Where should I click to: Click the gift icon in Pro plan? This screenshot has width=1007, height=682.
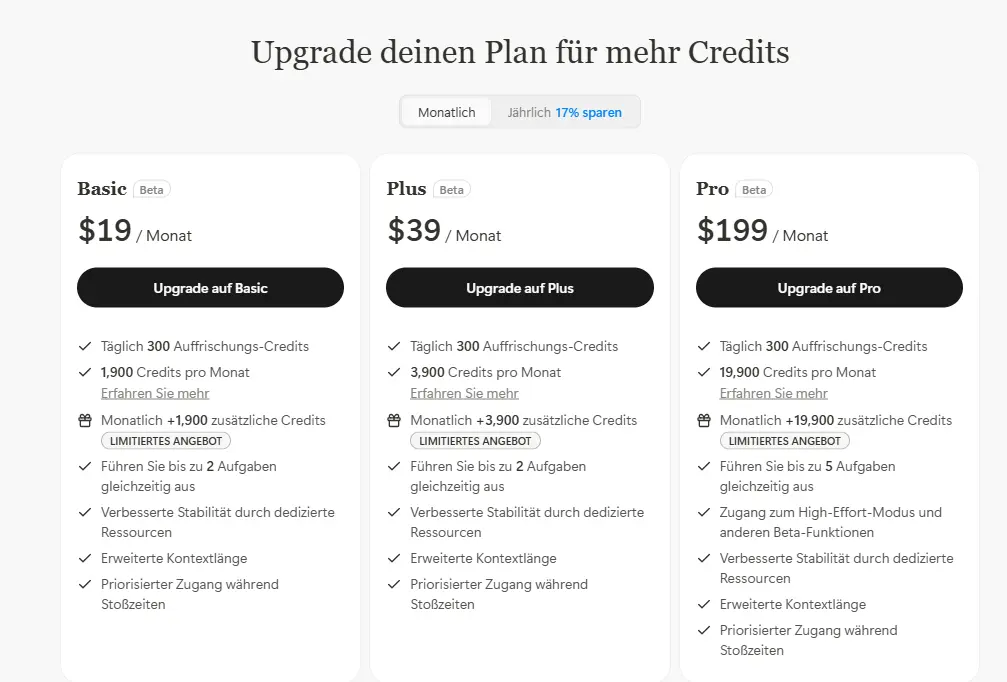tap(704, 421)
